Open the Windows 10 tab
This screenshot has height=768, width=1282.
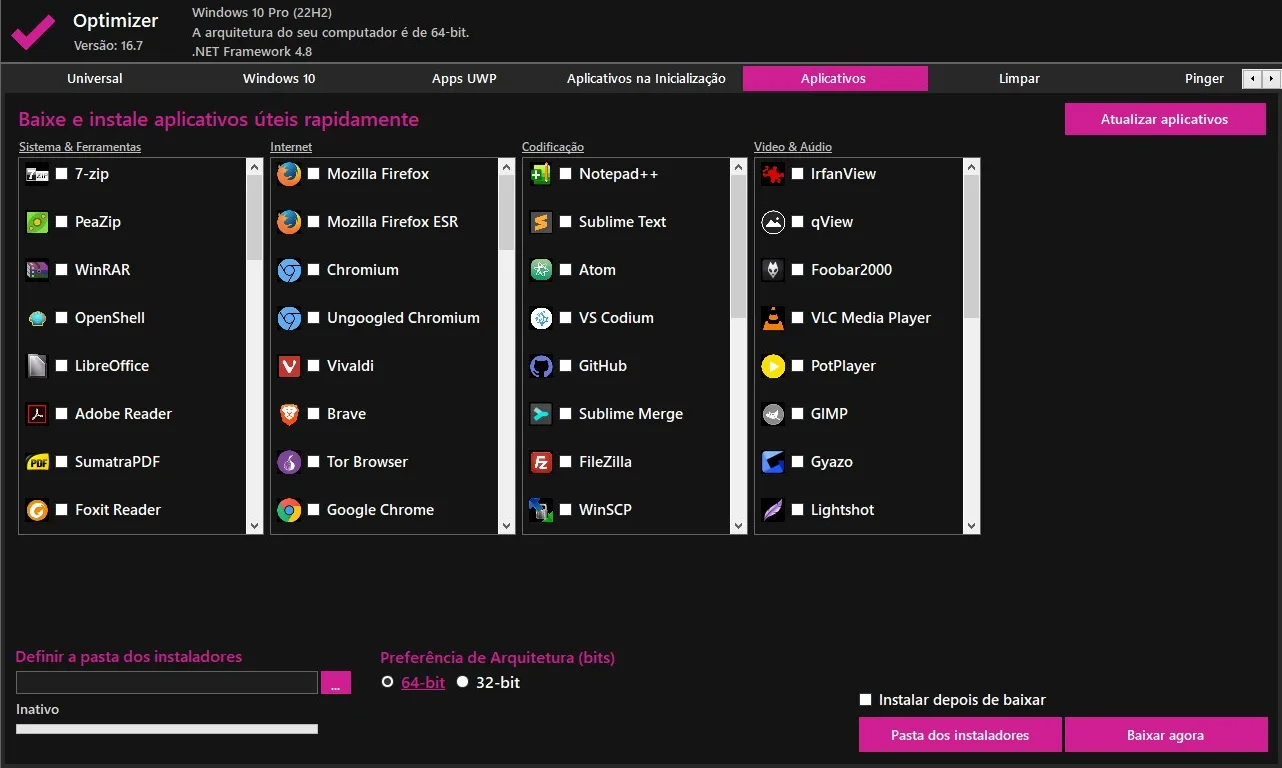click(x=279, y=78)
